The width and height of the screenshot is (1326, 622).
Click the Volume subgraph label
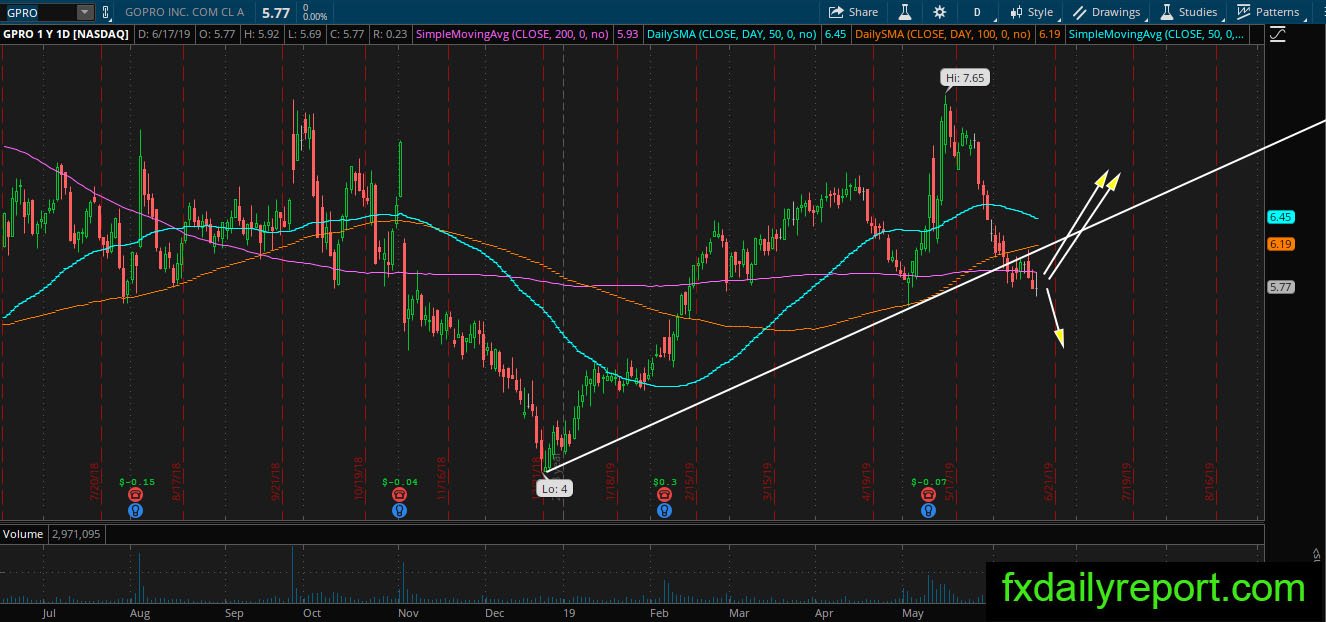pos(22,534)
